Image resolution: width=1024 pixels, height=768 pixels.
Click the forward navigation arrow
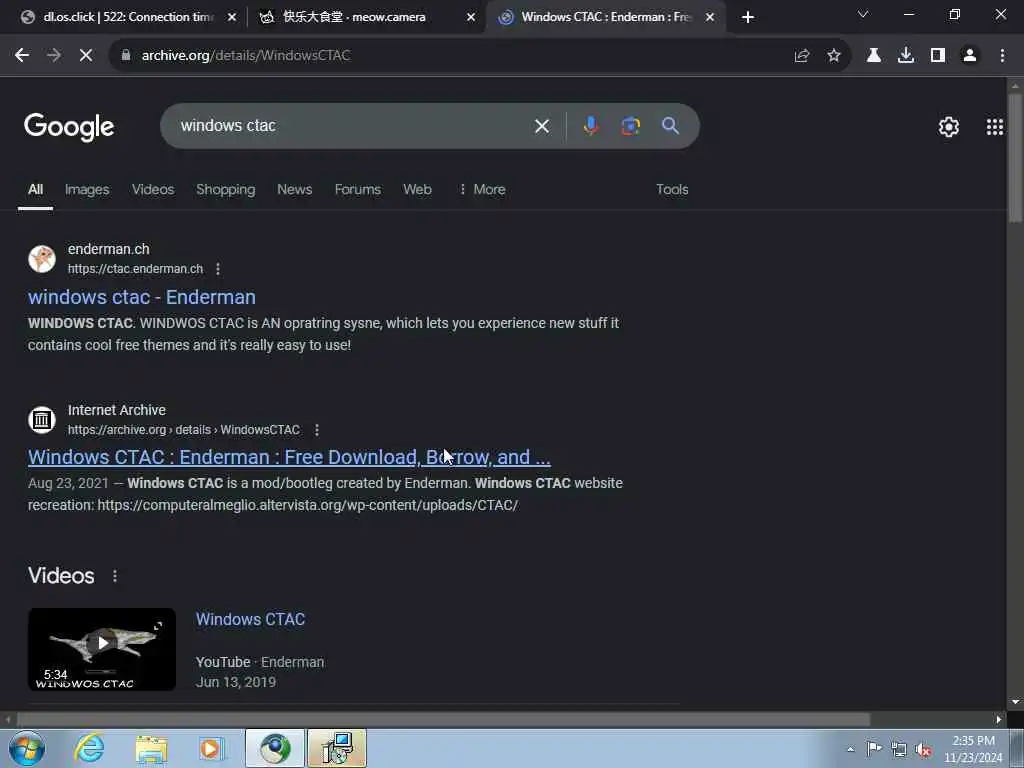pyautogui.click(x=54, y=56)
